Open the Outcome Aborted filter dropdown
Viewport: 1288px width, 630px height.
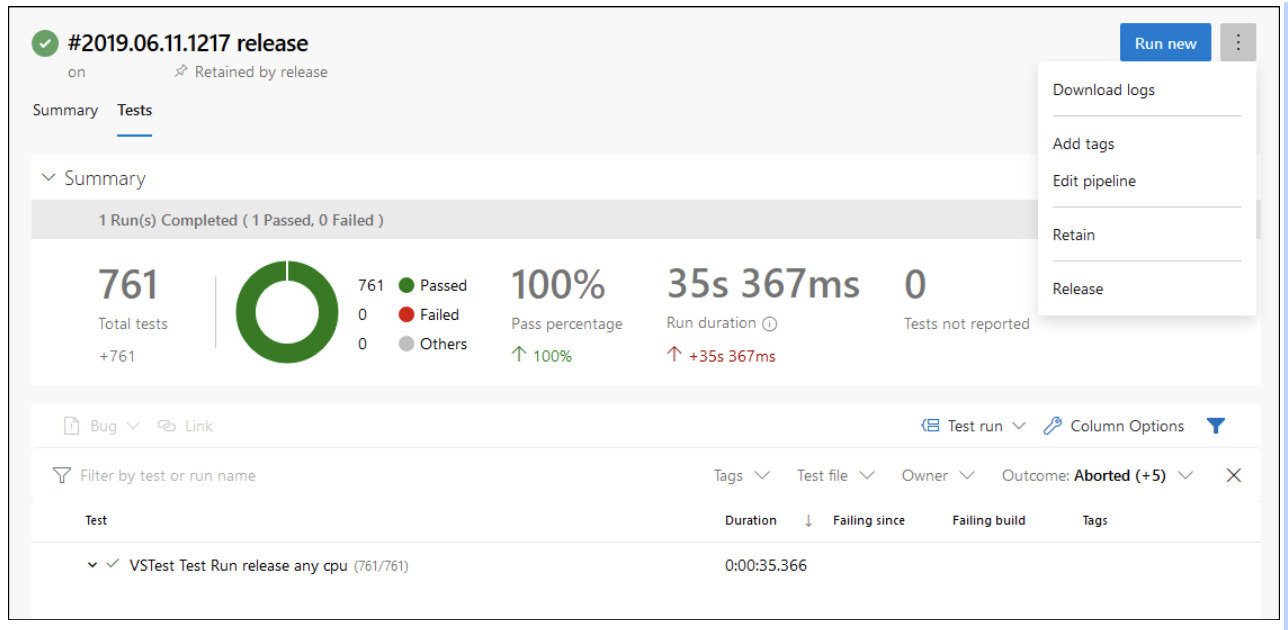click(x=1097, y=475)
